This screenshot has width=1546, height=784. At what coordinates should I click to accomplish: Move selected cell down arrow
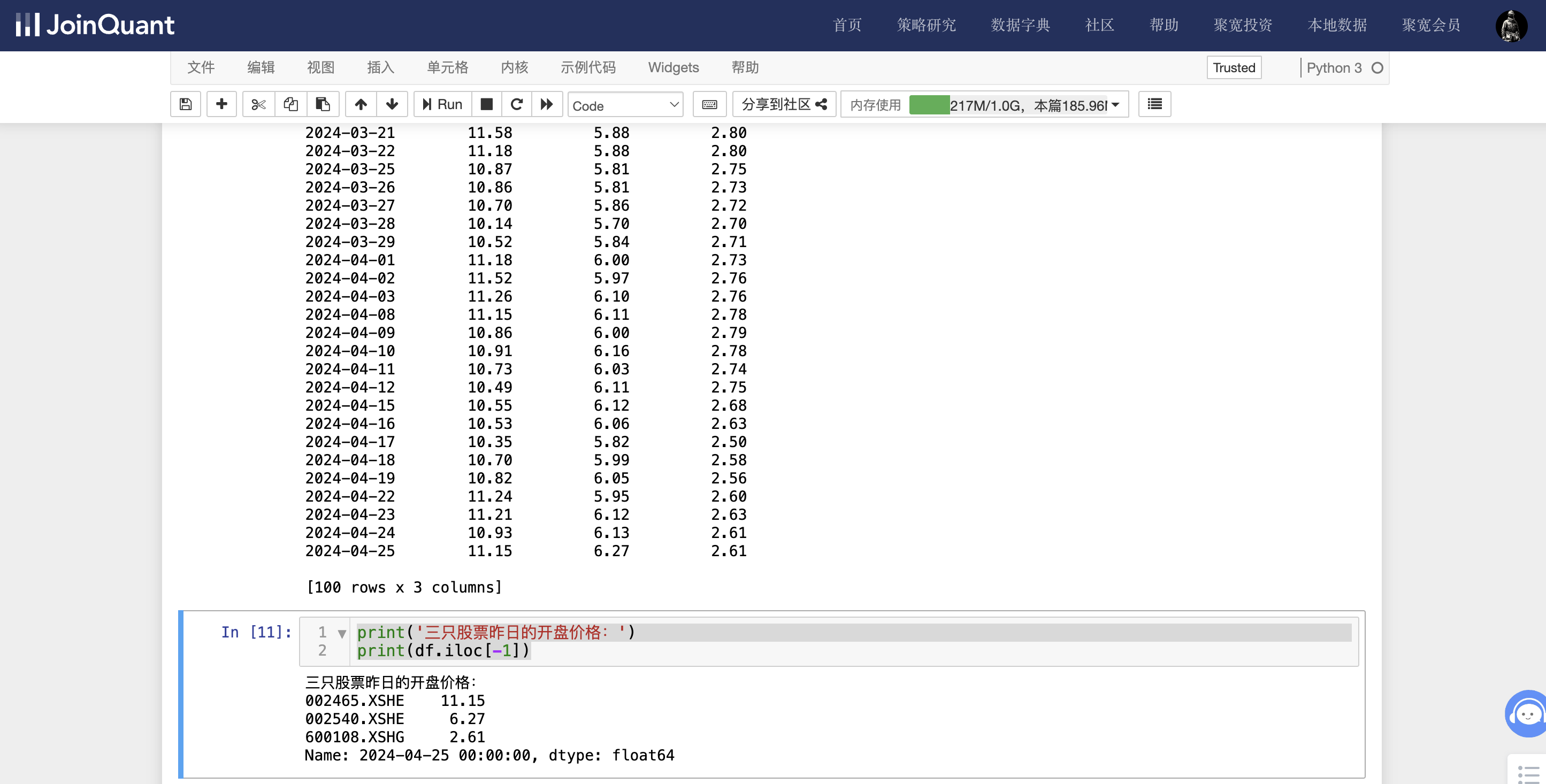pyautogui.click(x=392, y=104)
